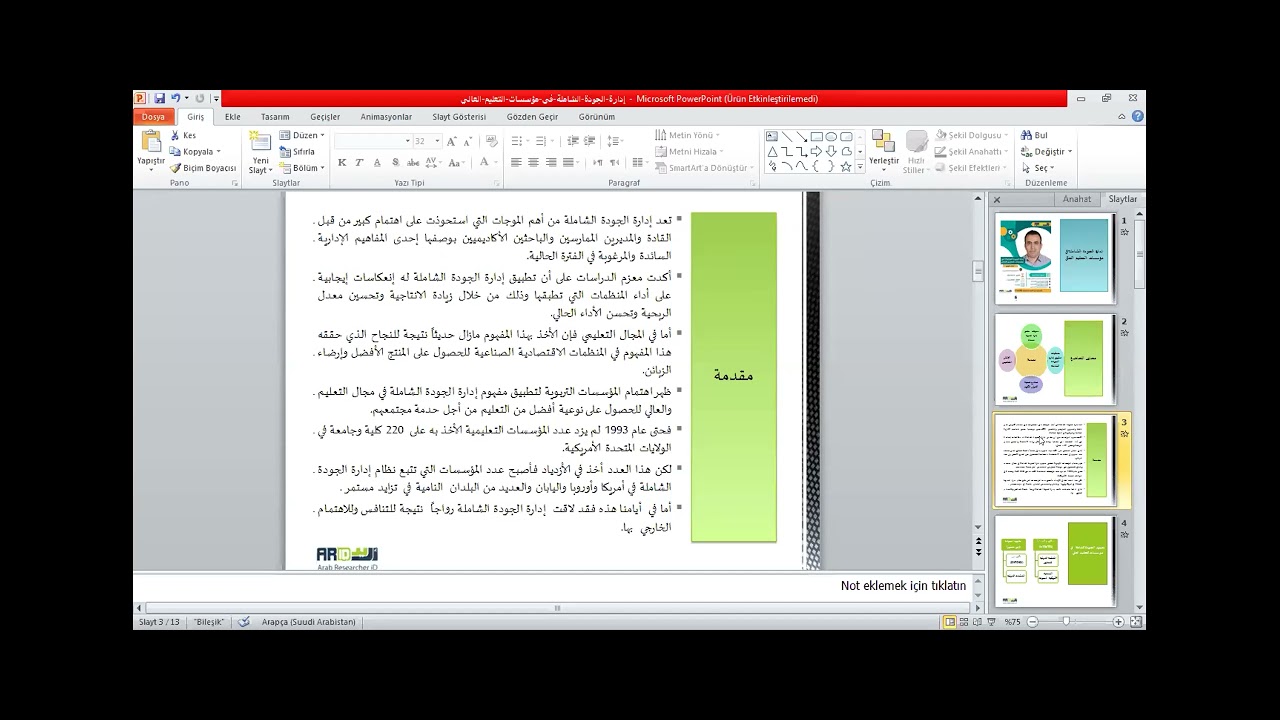
Task: Open the Düzen layout dropdown
Action: 301,135
